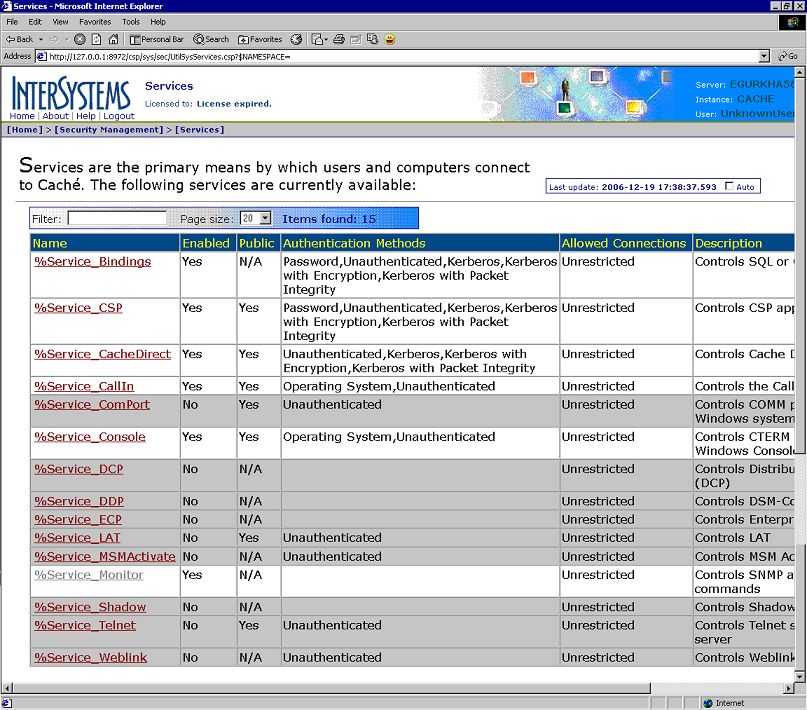Screen dimensions: 807x710
Task: Open the Forward button history dropdown arrow
Action: [66, 39]
